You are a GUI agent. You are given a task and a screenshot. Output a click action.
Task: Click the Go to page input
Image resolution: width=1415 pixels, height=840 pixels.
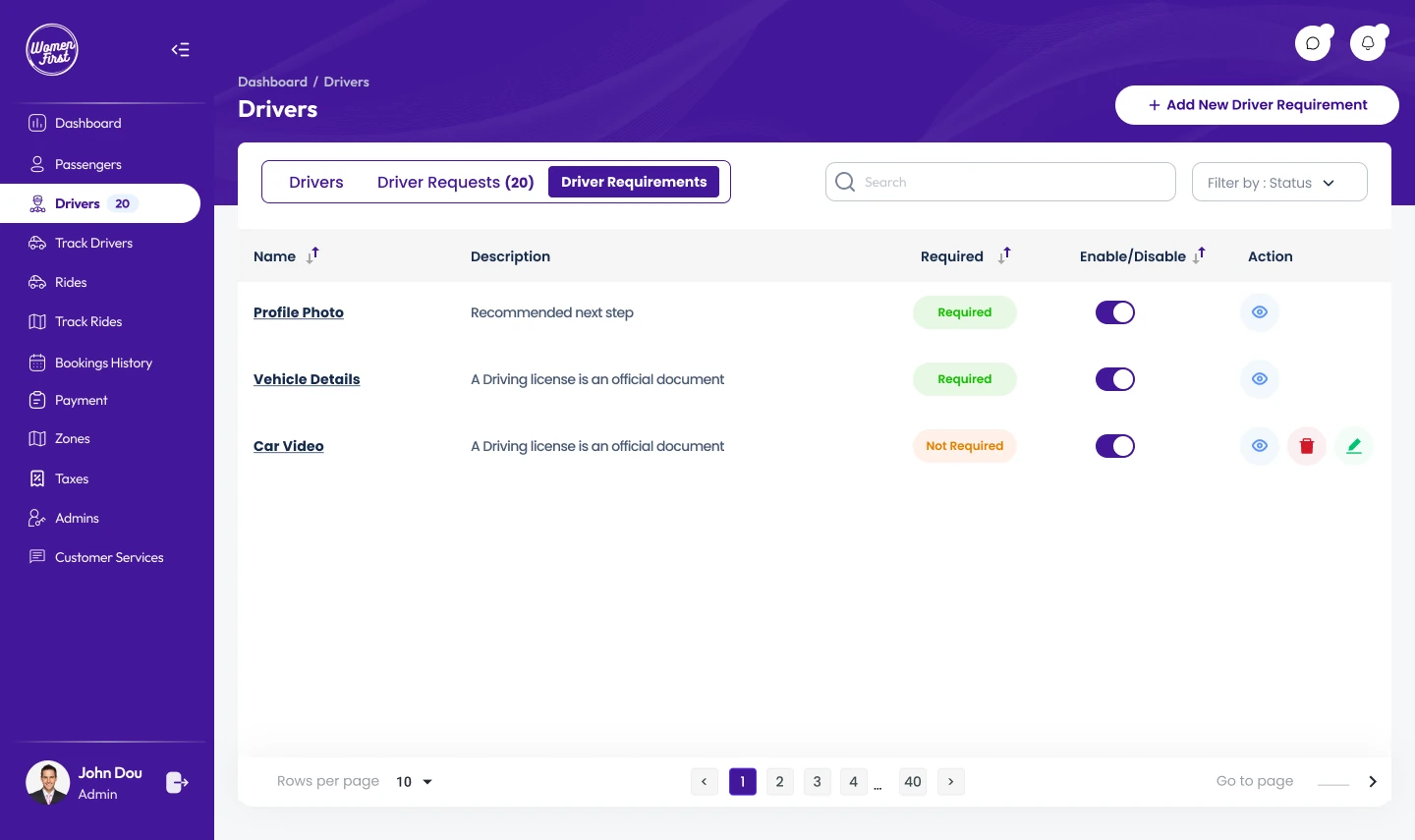coord(1333,782)
